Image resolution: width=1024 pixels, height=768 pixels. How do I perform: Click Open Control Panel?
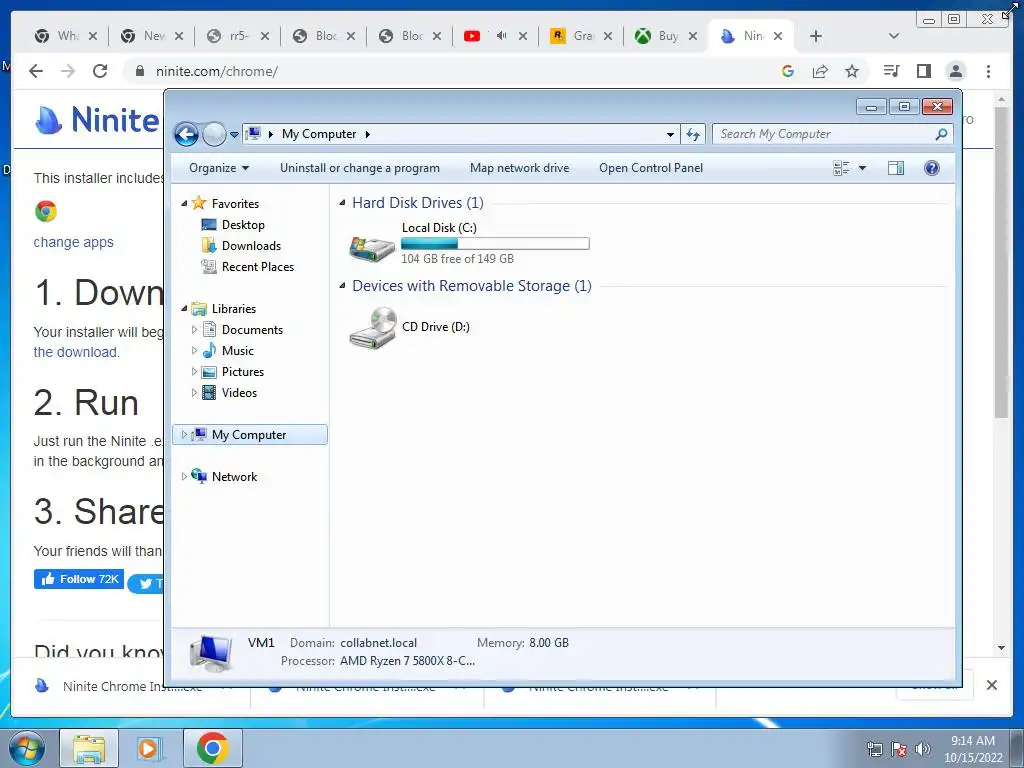[x=650, y=168]
